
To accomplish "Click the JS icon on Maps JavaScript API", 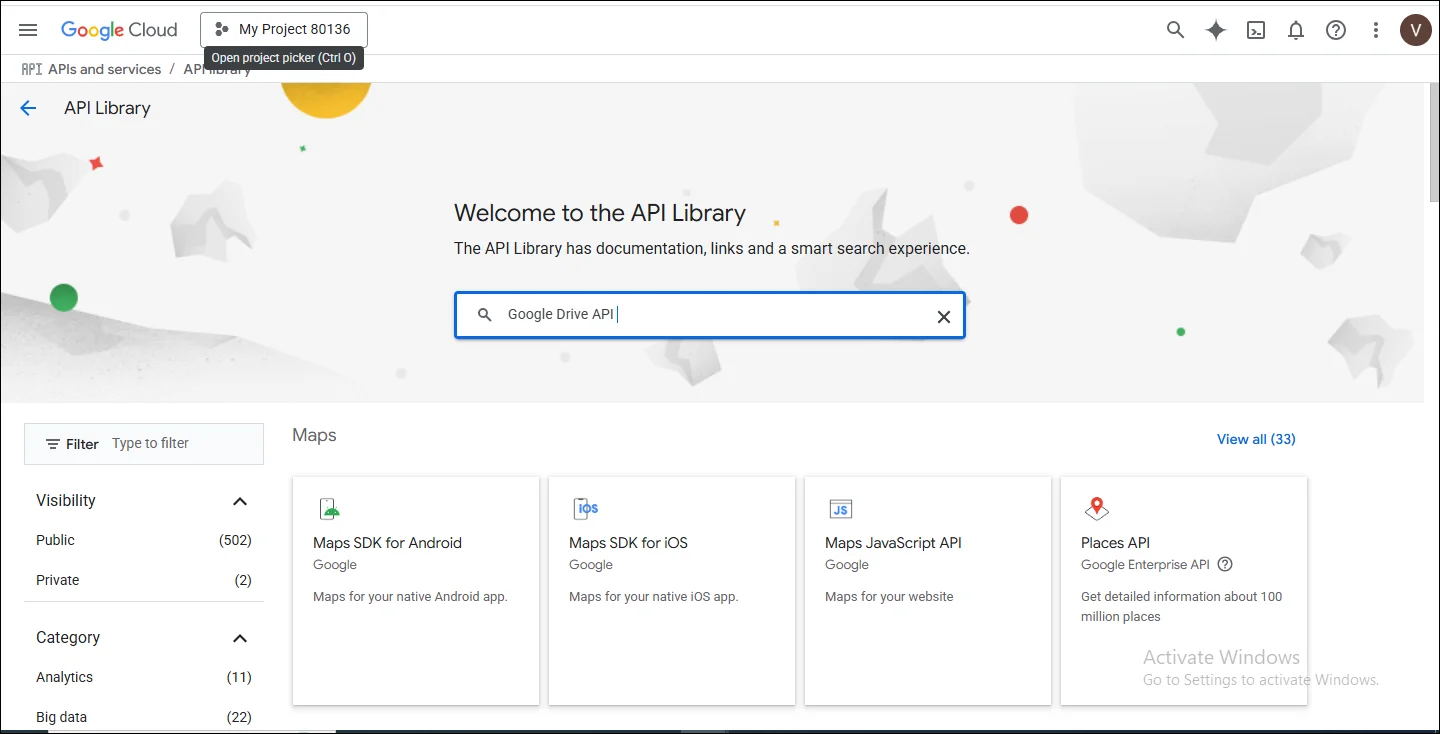I will point(841,509).
